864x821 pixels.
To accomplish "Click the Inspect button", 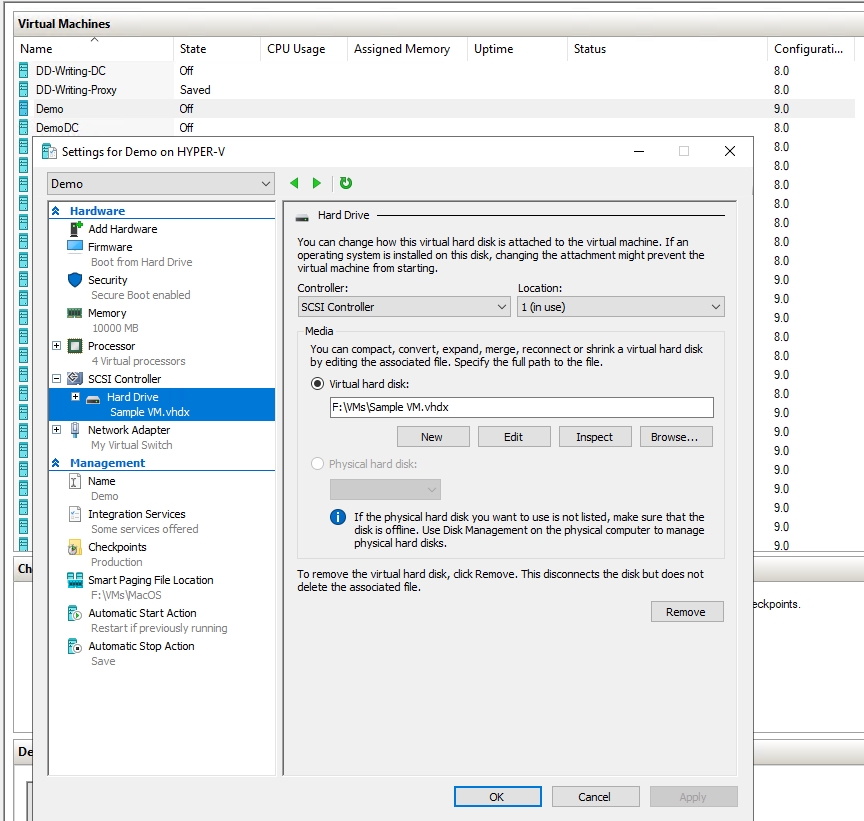I will [595, 436].
